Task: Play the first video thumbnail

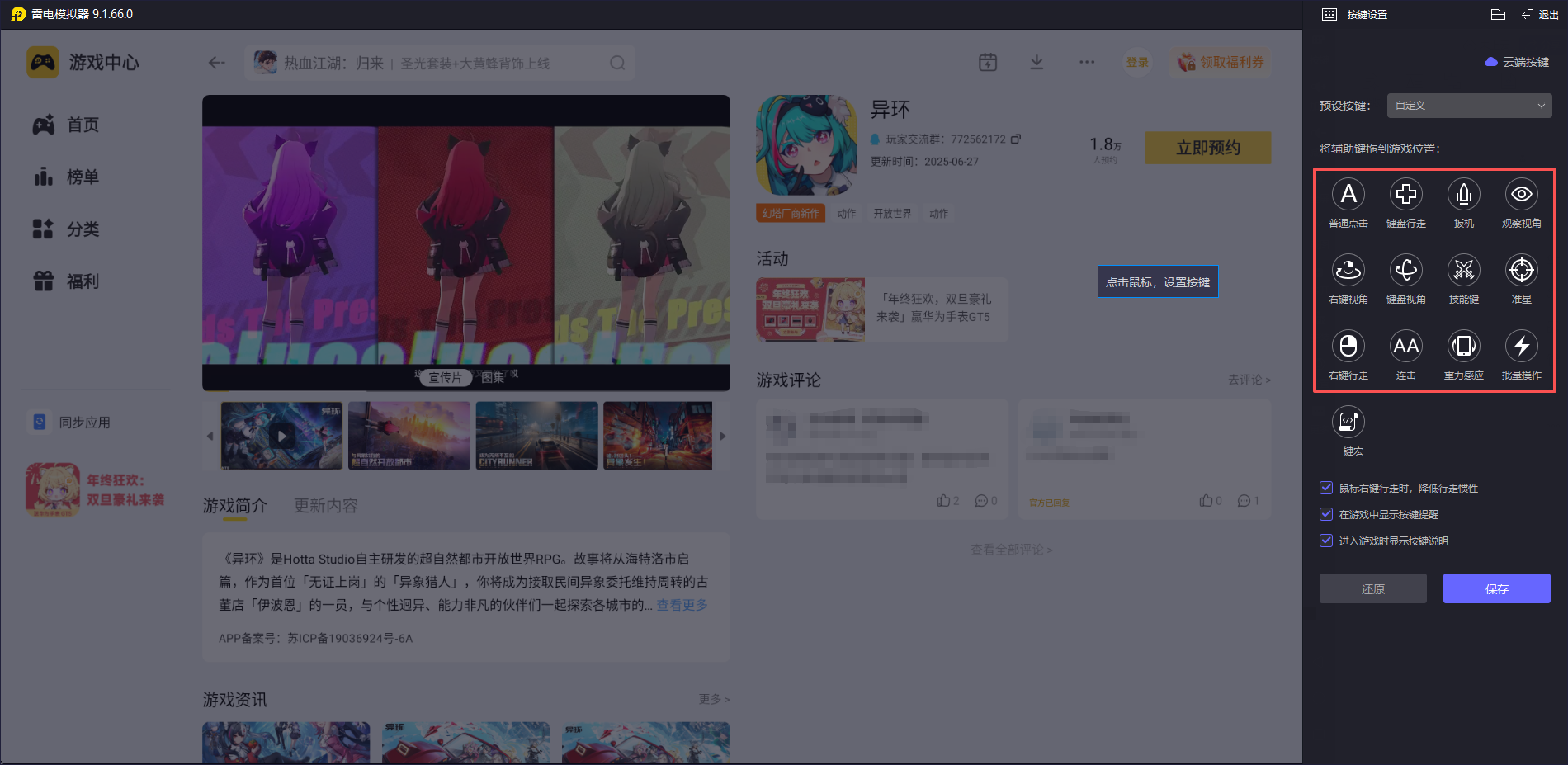Action: pos(281,436)
